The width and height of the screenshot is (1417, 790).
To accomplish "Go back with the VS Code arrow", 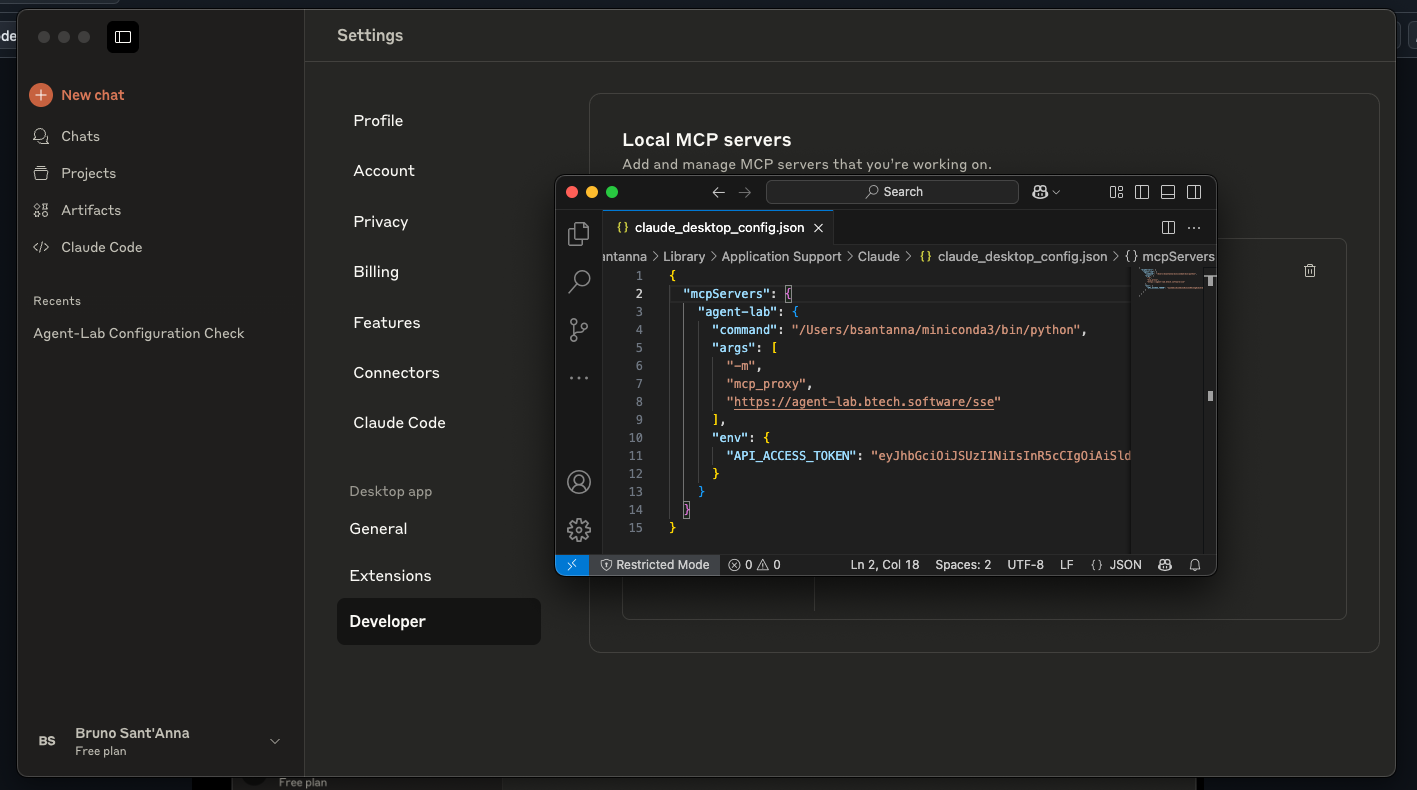I will point(718,192).
